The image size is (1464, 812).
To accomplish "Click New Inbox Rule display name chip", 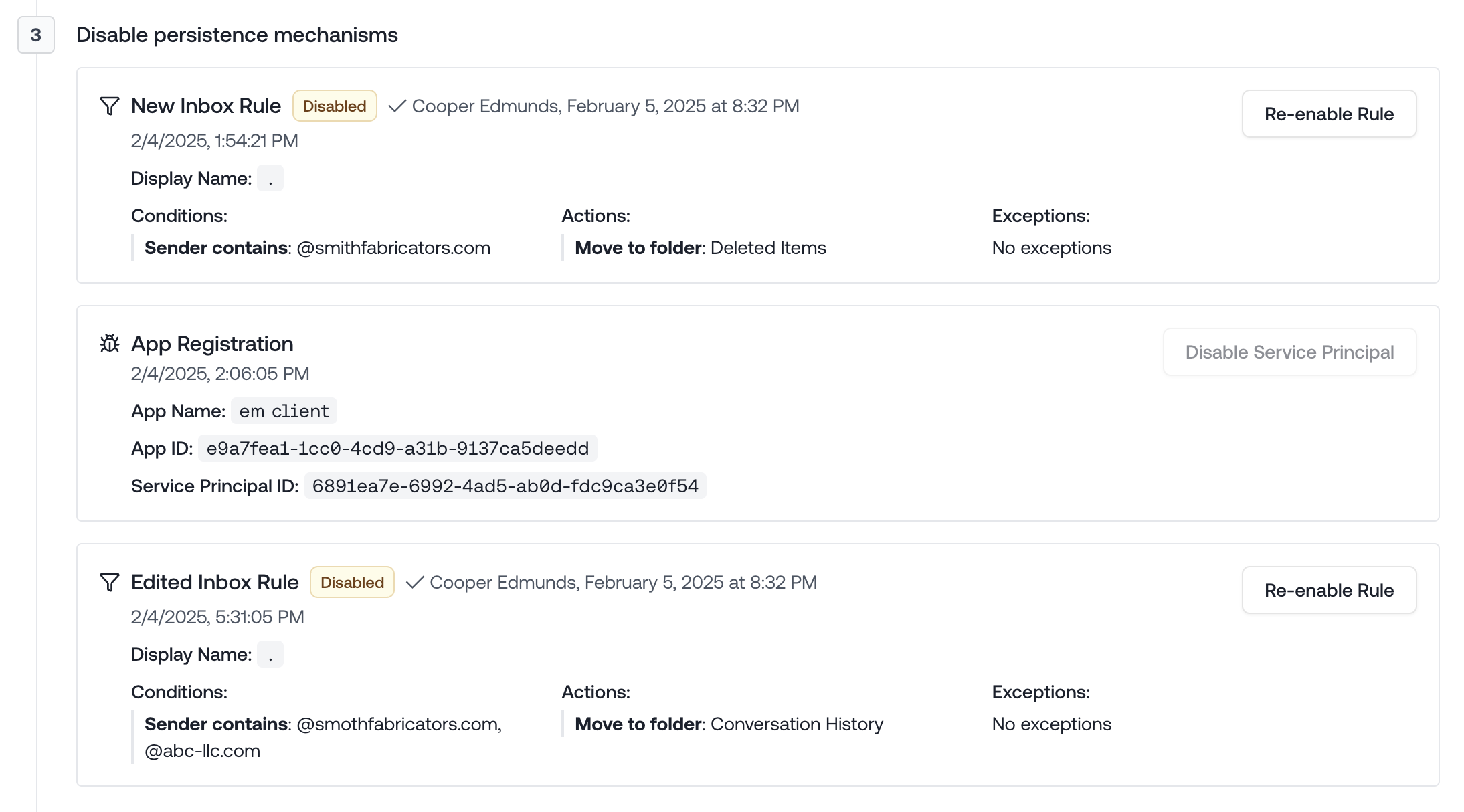I will [270, 178].
